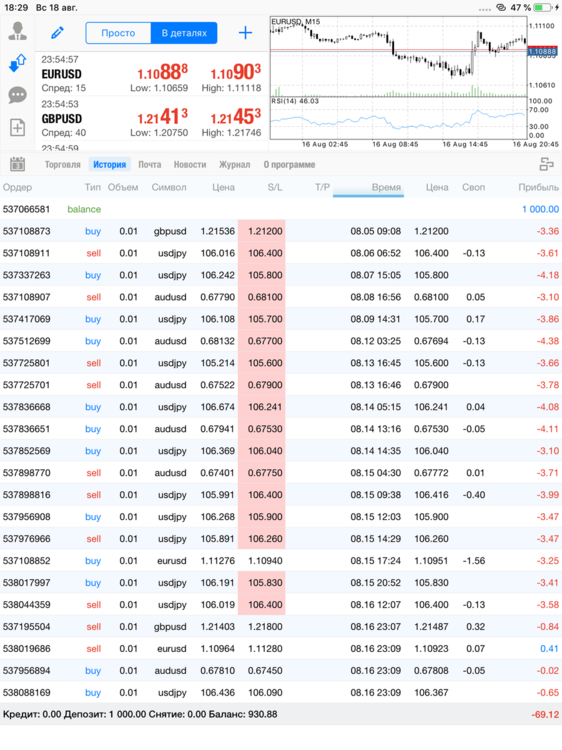Select order 537195504 row
Image resolution: width=562 pixels, height=750 pixels.
pyautogui.click(x=281, y=627)
